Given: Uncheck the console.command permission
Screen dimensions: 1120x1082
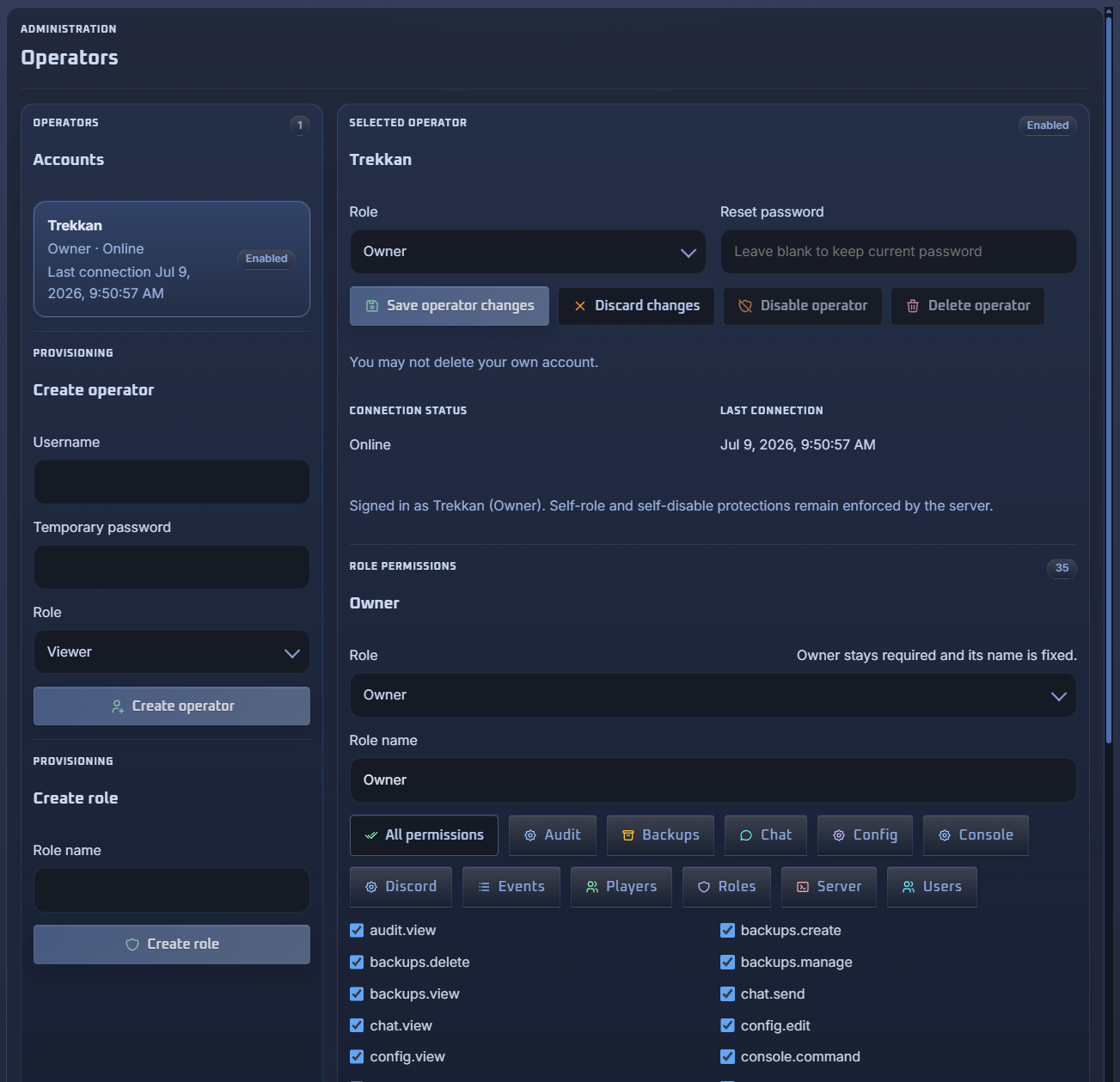Looking at the screenshot, I should coord(727,1056).
